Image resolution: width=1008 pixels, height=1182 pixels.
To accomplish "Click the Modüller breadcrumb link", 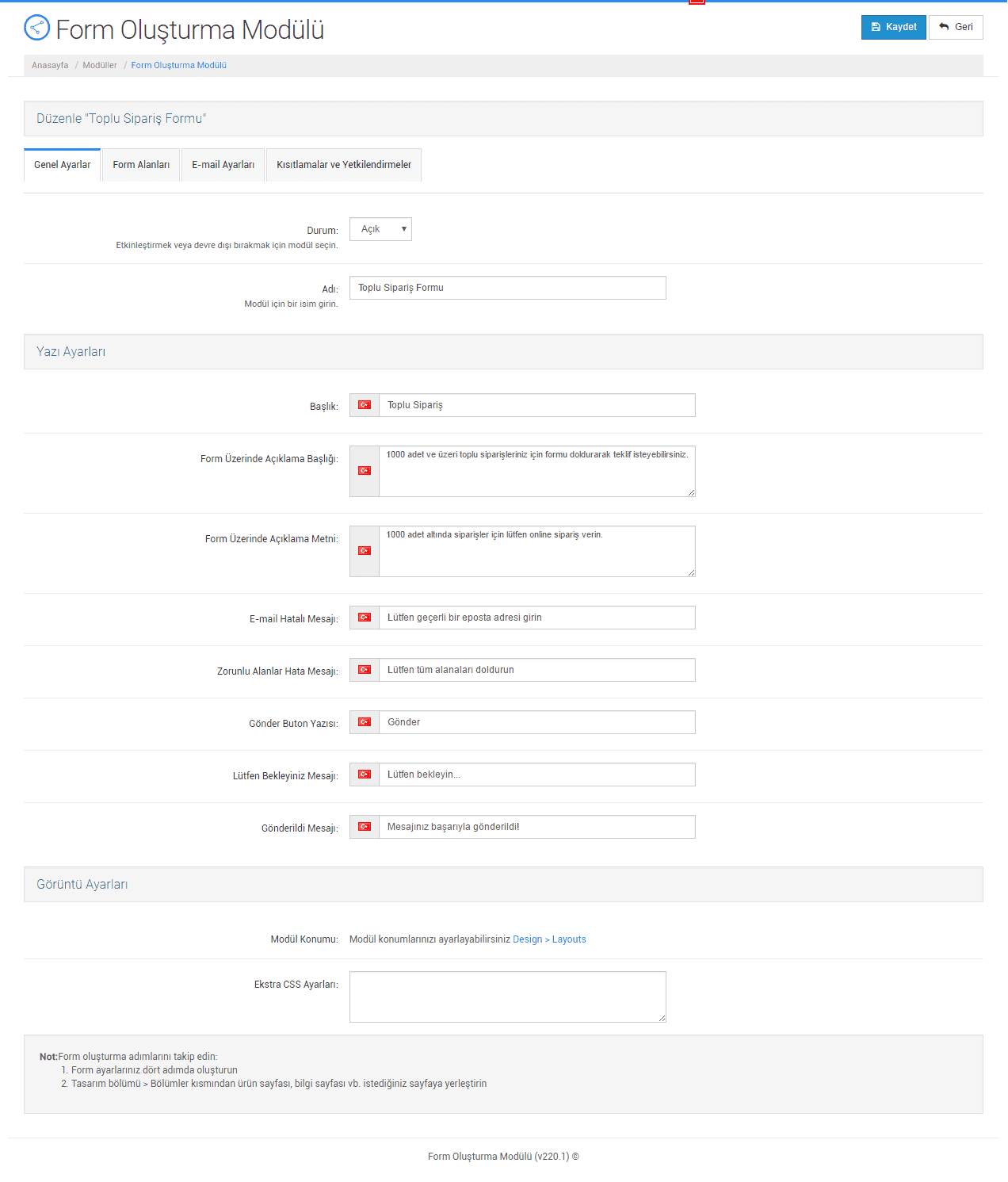I will point(100,66).
